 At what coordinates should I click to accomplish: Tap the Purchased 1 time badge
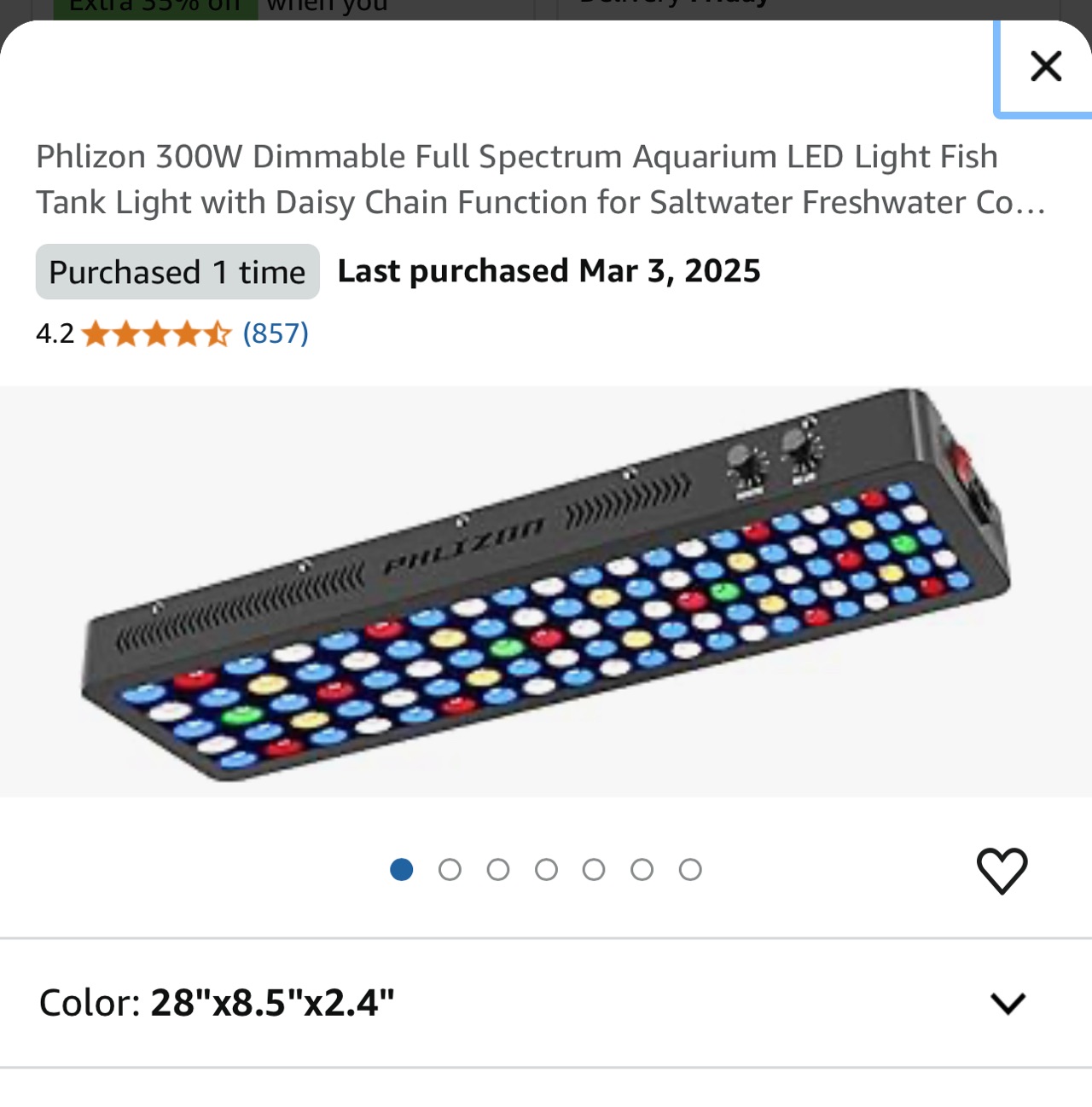(x=177, y=272)
